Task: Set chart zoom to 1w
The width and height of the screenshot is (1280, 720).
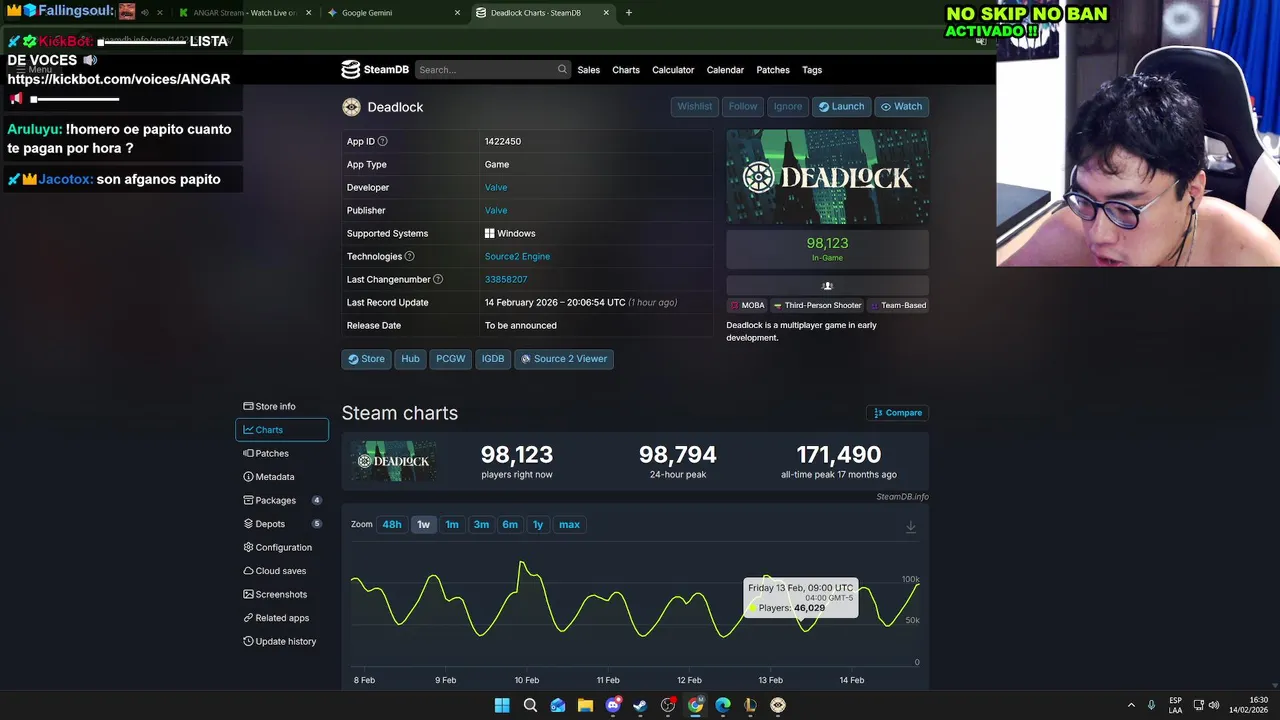Action: point(424,525)
